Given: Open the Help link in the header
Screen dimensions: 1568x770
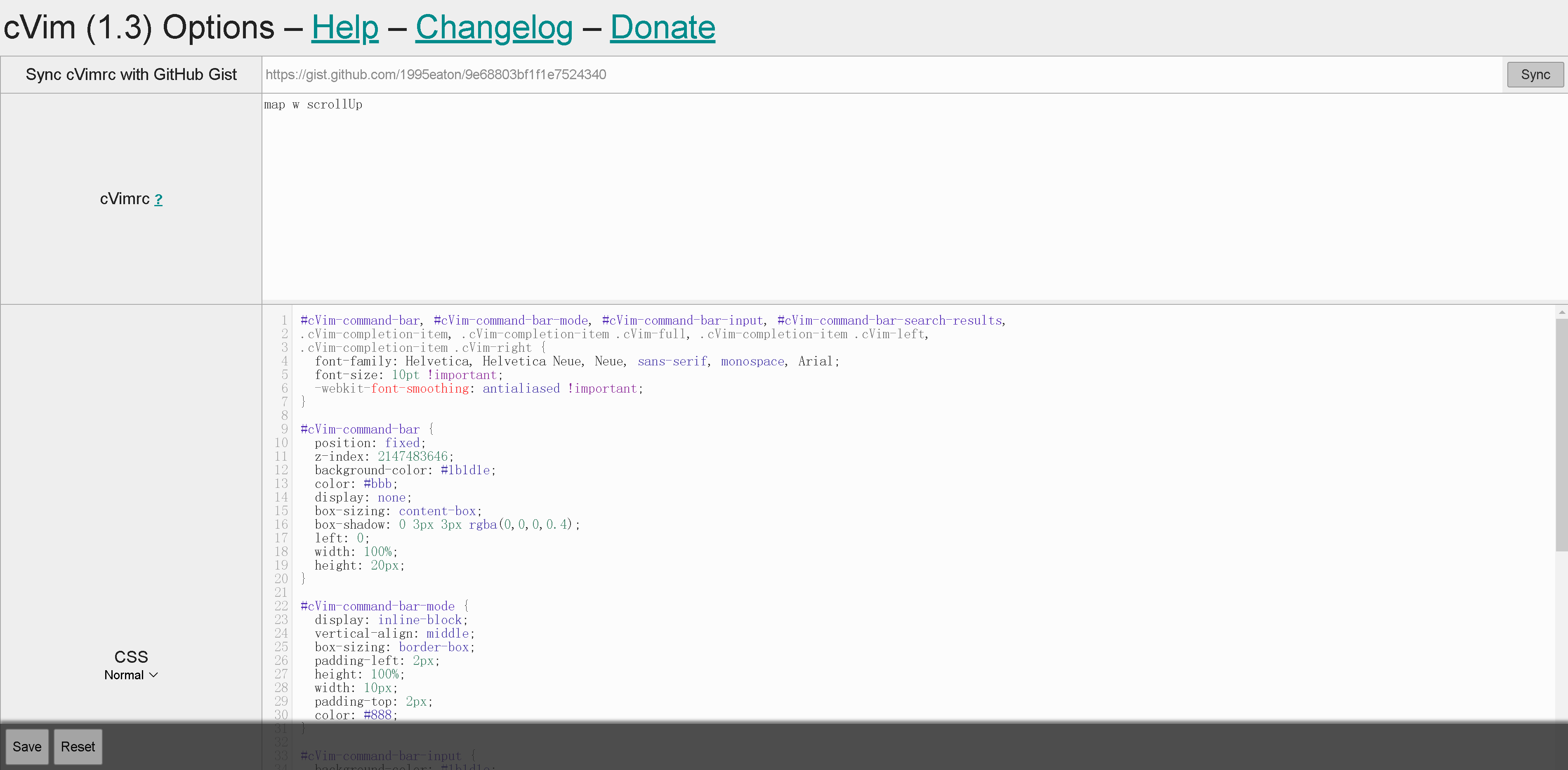Looking at the screenshot, I should (x=344, y=27).
